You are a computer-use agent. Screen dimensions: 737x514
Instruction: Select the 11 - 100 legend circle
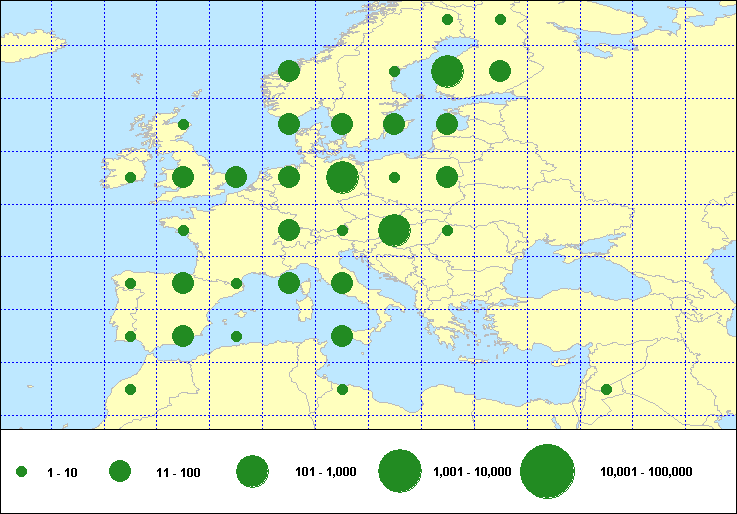[120, 472]
